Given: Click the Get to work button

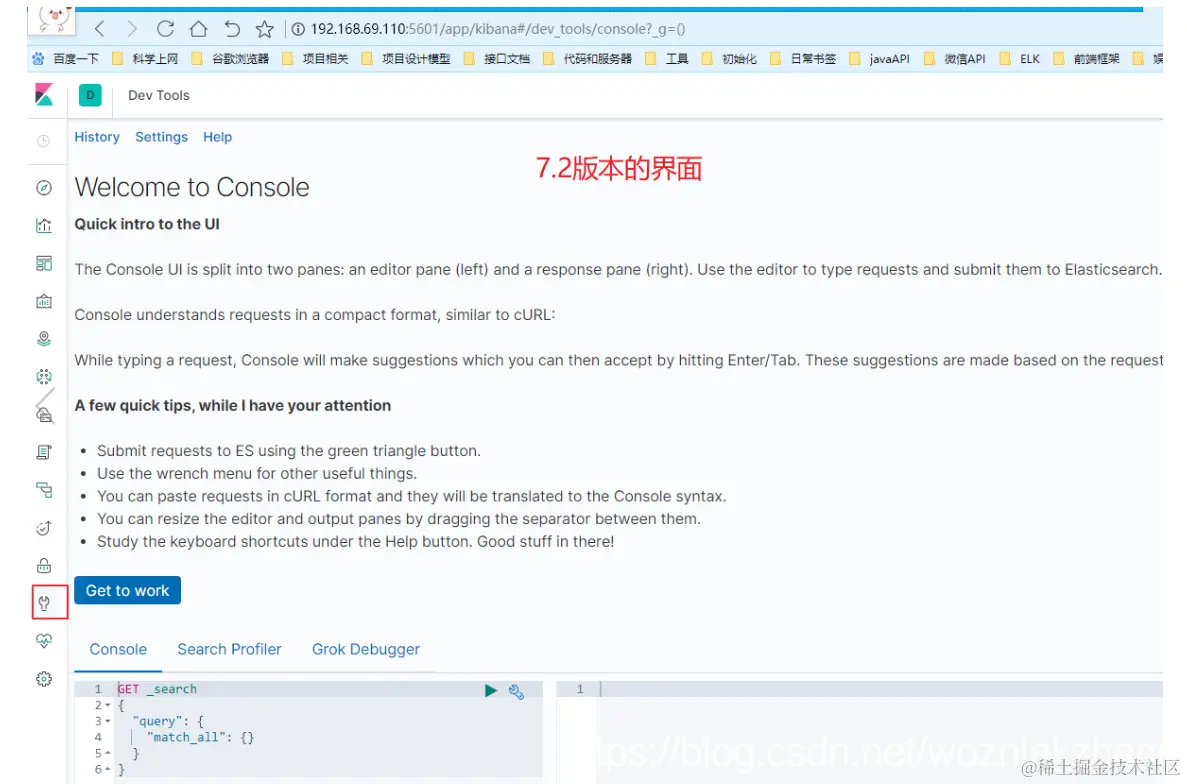Looking at the screenshot, I should pyautogui.click(x=127, y=590).
